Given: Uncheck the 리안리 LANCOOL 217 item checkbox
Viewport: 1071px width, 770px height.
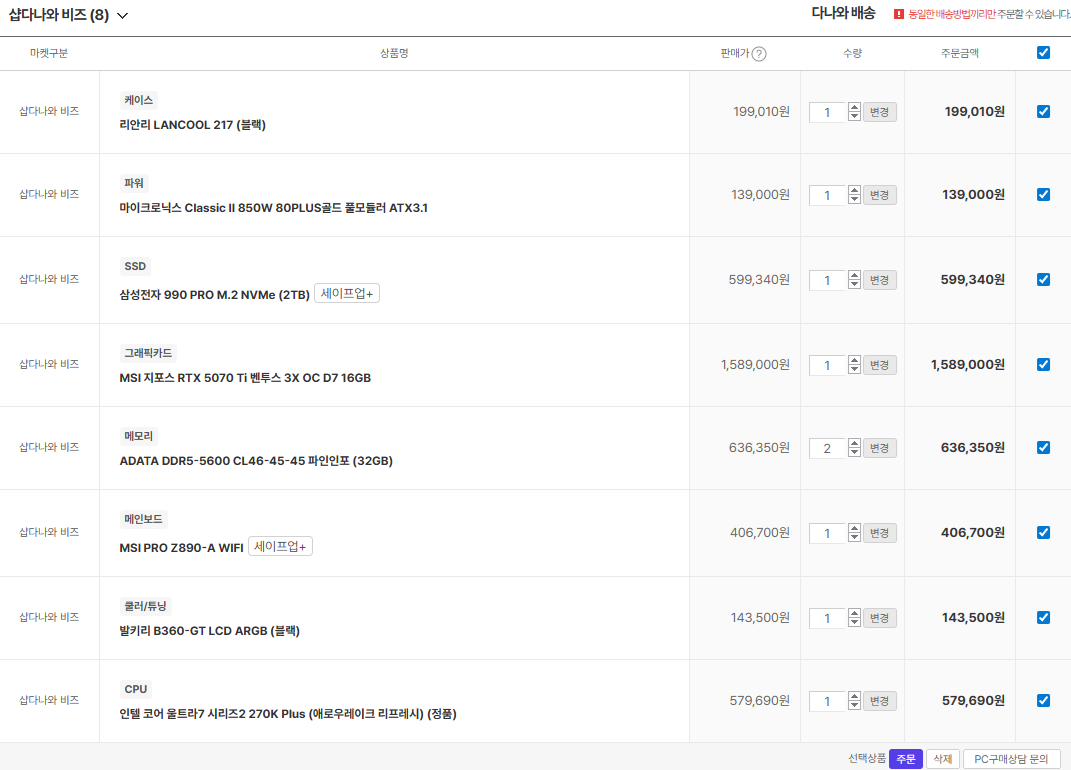Looking at the screenshot, I should click(1043, 111).
